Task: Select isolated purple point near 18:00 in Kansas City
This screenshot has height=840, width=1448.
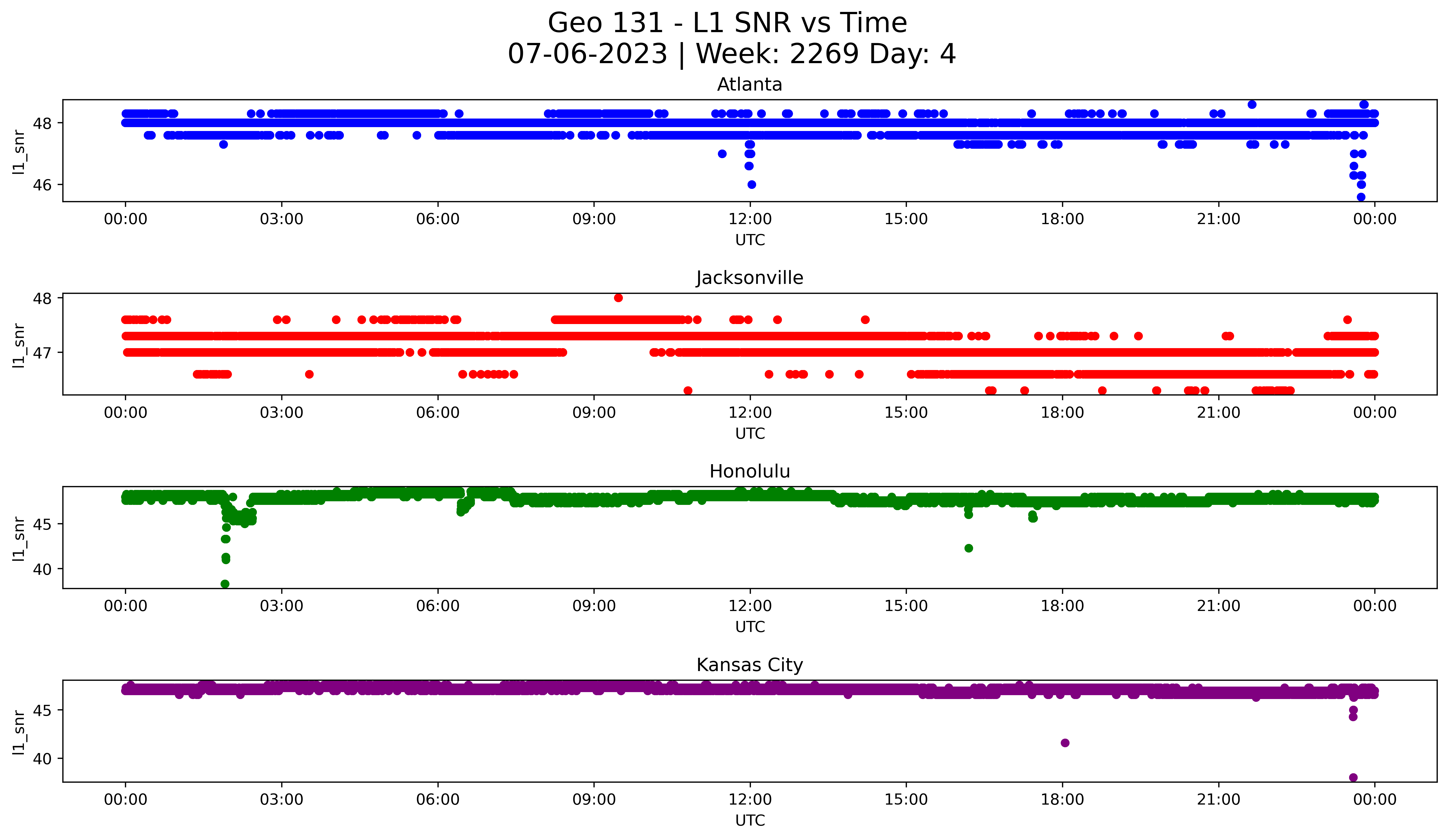Action: (1065, 743)
